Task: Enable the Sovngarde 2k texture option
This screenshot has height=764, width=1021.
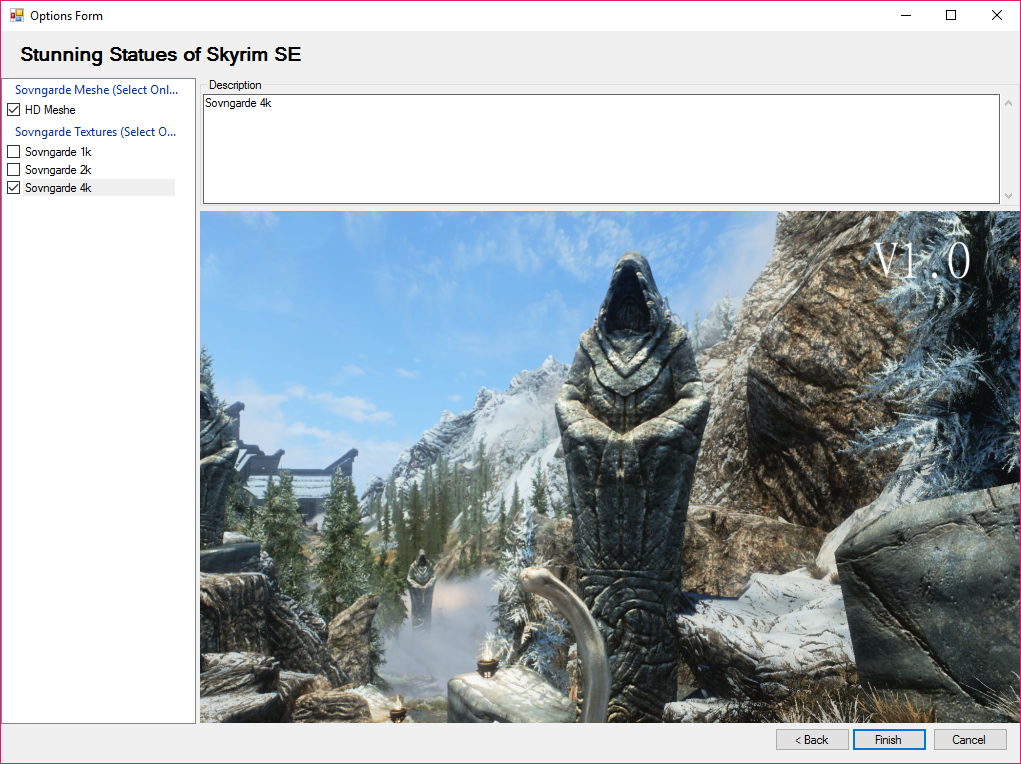Action: (x=14, y=170)
